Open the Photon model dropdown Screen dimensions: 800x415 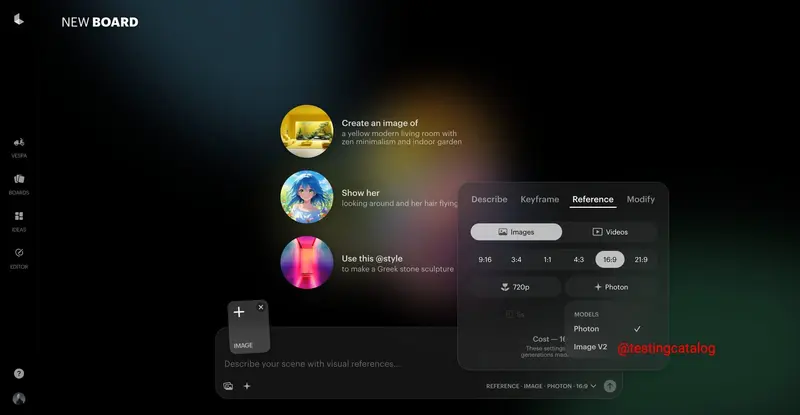click(x=610, y=287)
